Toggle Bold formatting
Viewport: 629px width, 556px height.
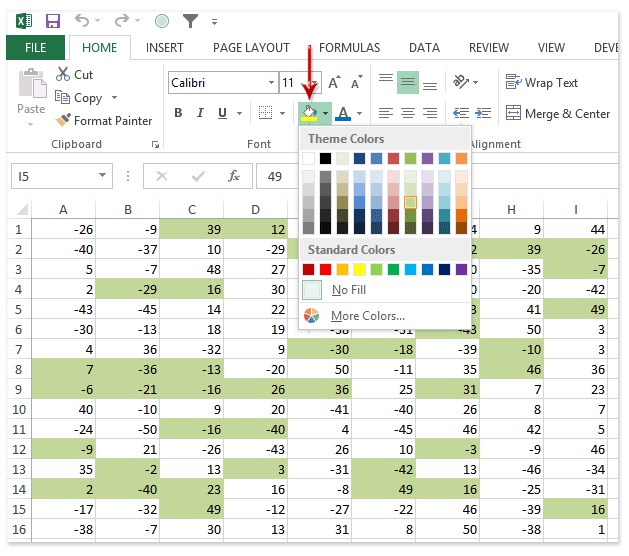coord(178,113)
